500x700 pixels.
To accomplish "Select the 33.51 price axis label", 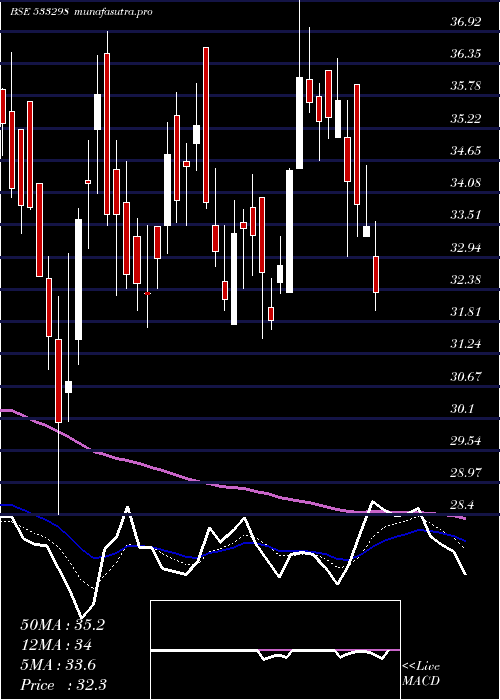I will [466, 215].
